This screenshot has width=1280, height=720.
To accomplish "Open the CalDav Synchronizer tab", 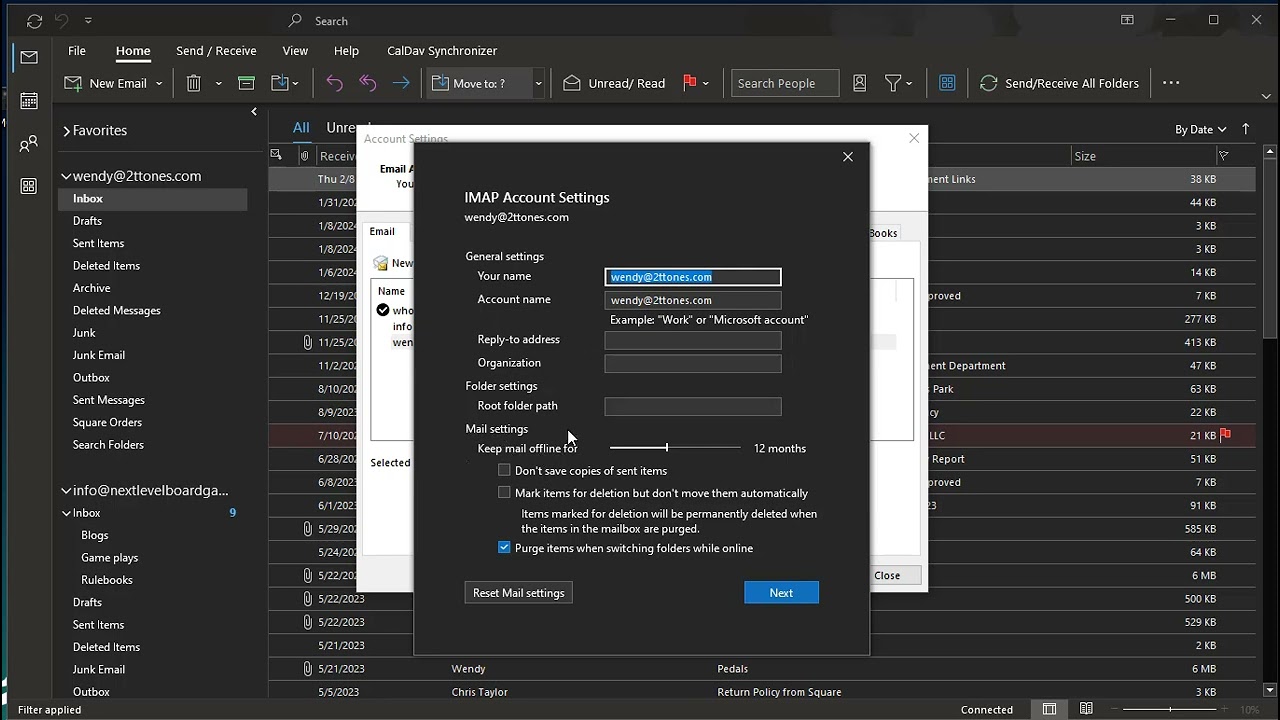I will point(442,51).
